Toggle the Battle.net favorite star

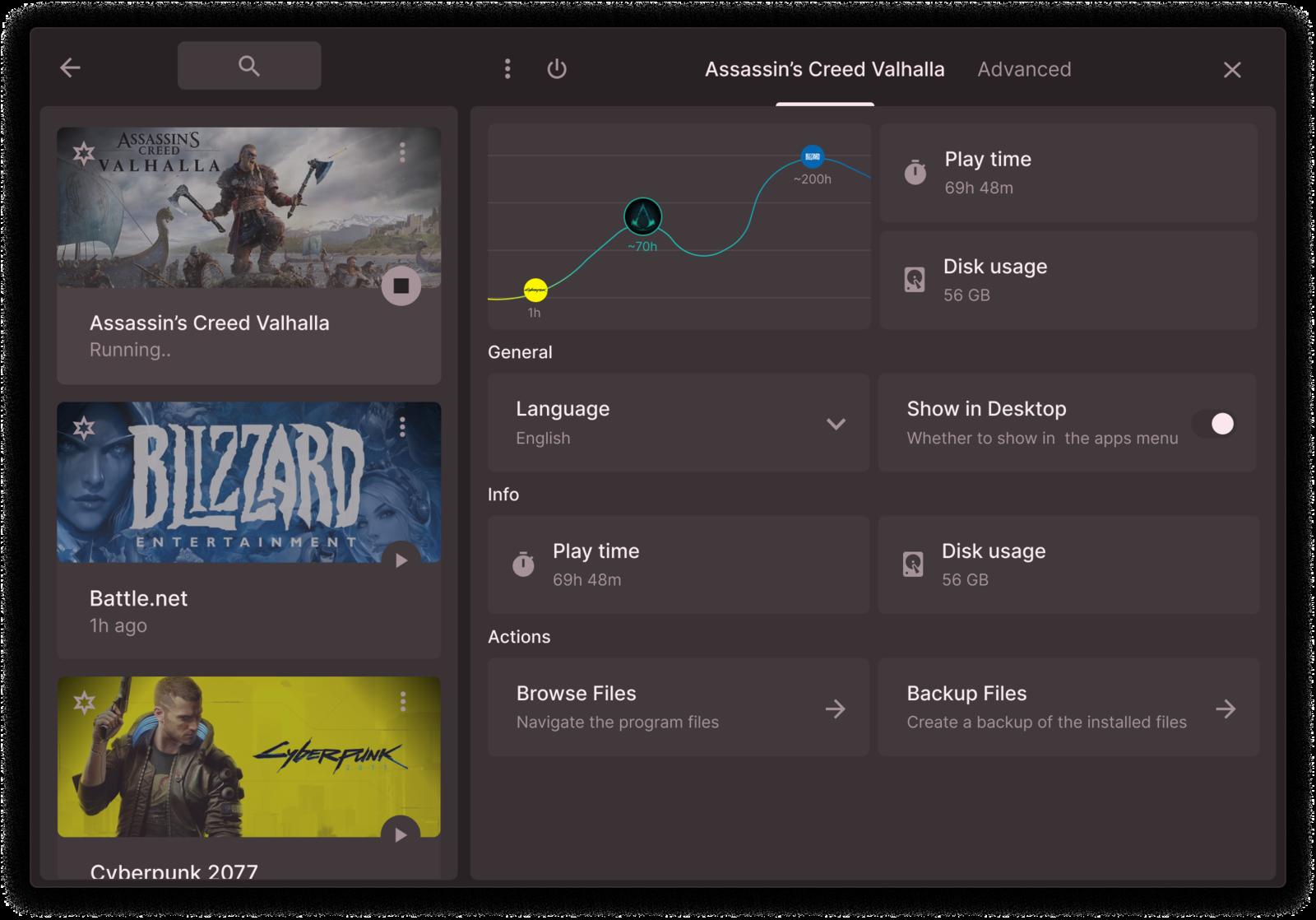[x=84, y=428]
